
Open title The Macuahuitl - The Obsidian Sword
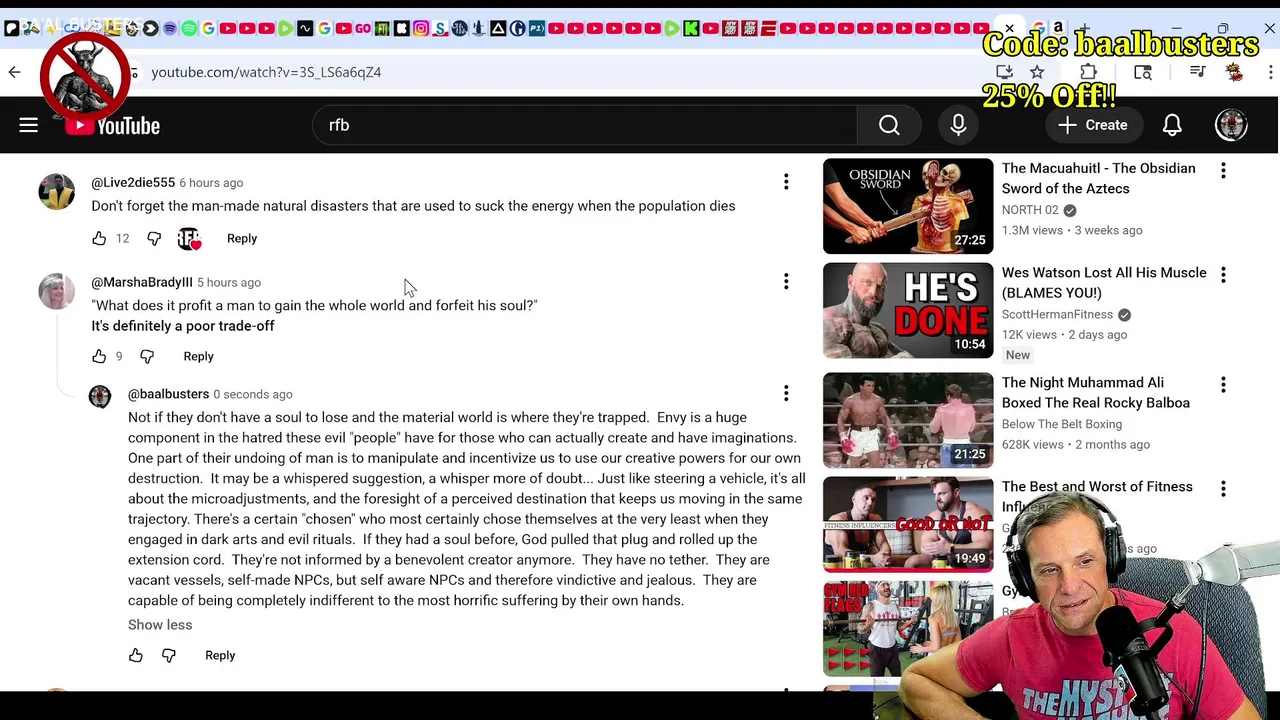pyautogui.click(x=1098, y=178)
